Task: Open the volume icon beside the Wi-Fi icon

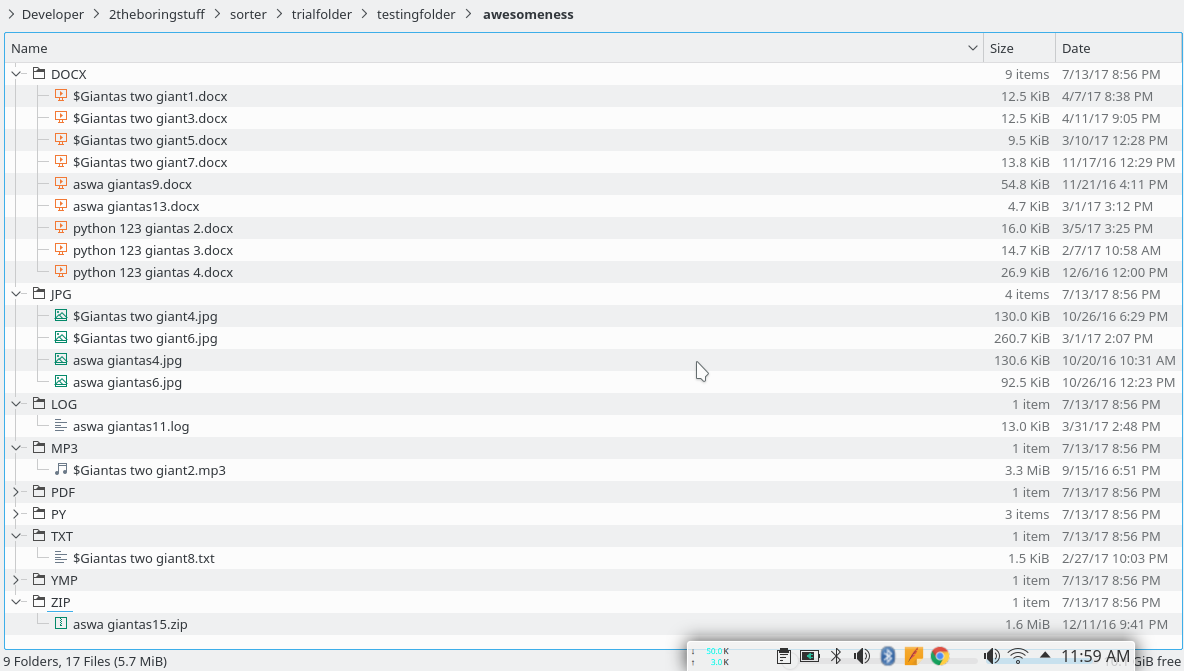Action: click(x=991, y=656)
